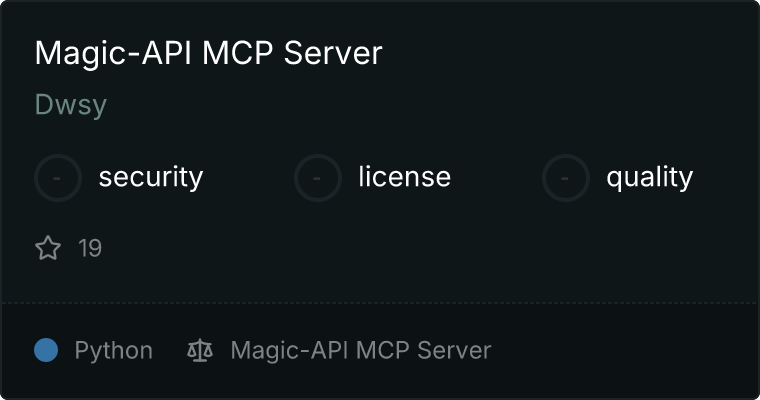Click empty card area right of star count
The height and width of the screenshot is (400, 760).
[427, 248]
